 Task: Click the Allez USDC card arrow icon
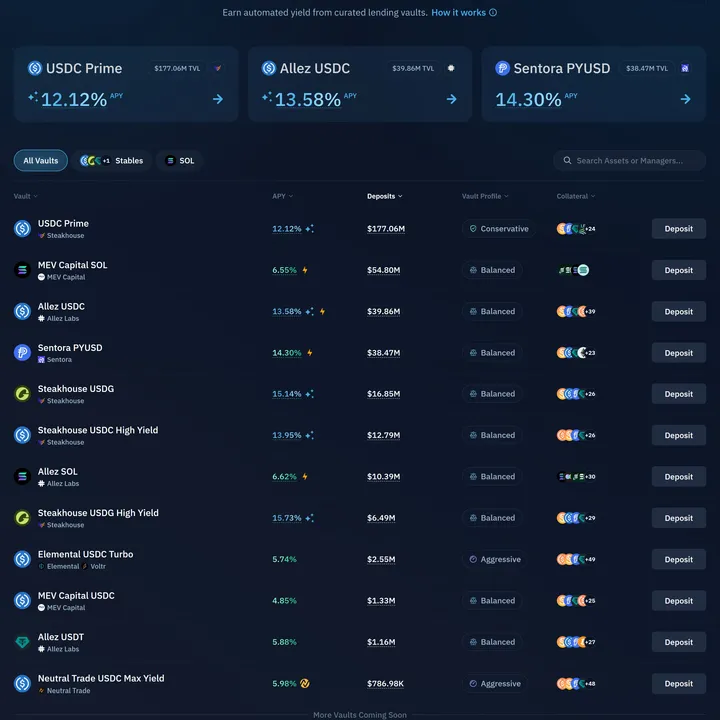tap(451, 99)
